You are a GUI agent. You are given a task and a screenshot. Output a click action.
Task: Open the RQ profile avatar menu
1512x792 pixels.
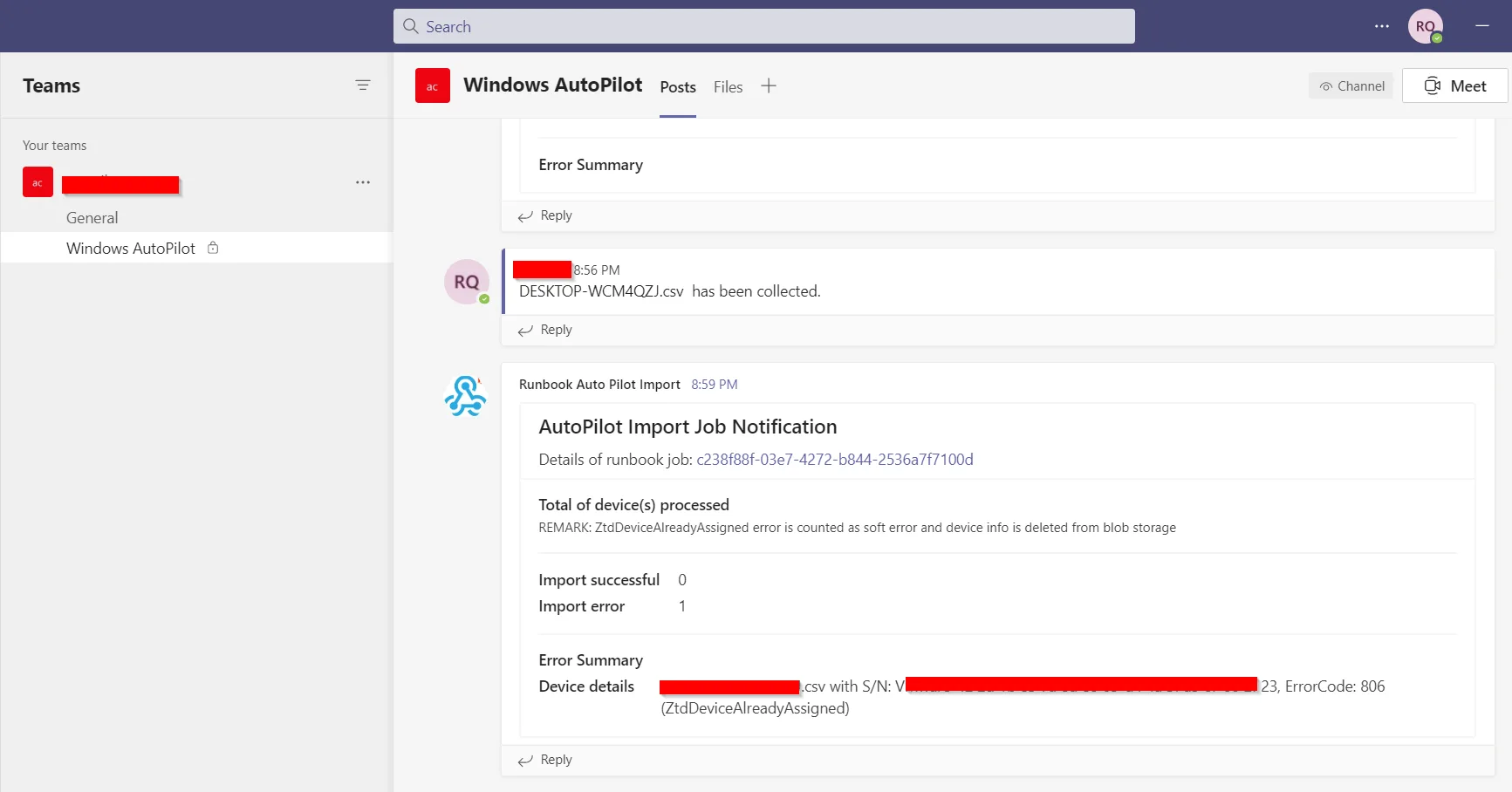coord(1426,26)
